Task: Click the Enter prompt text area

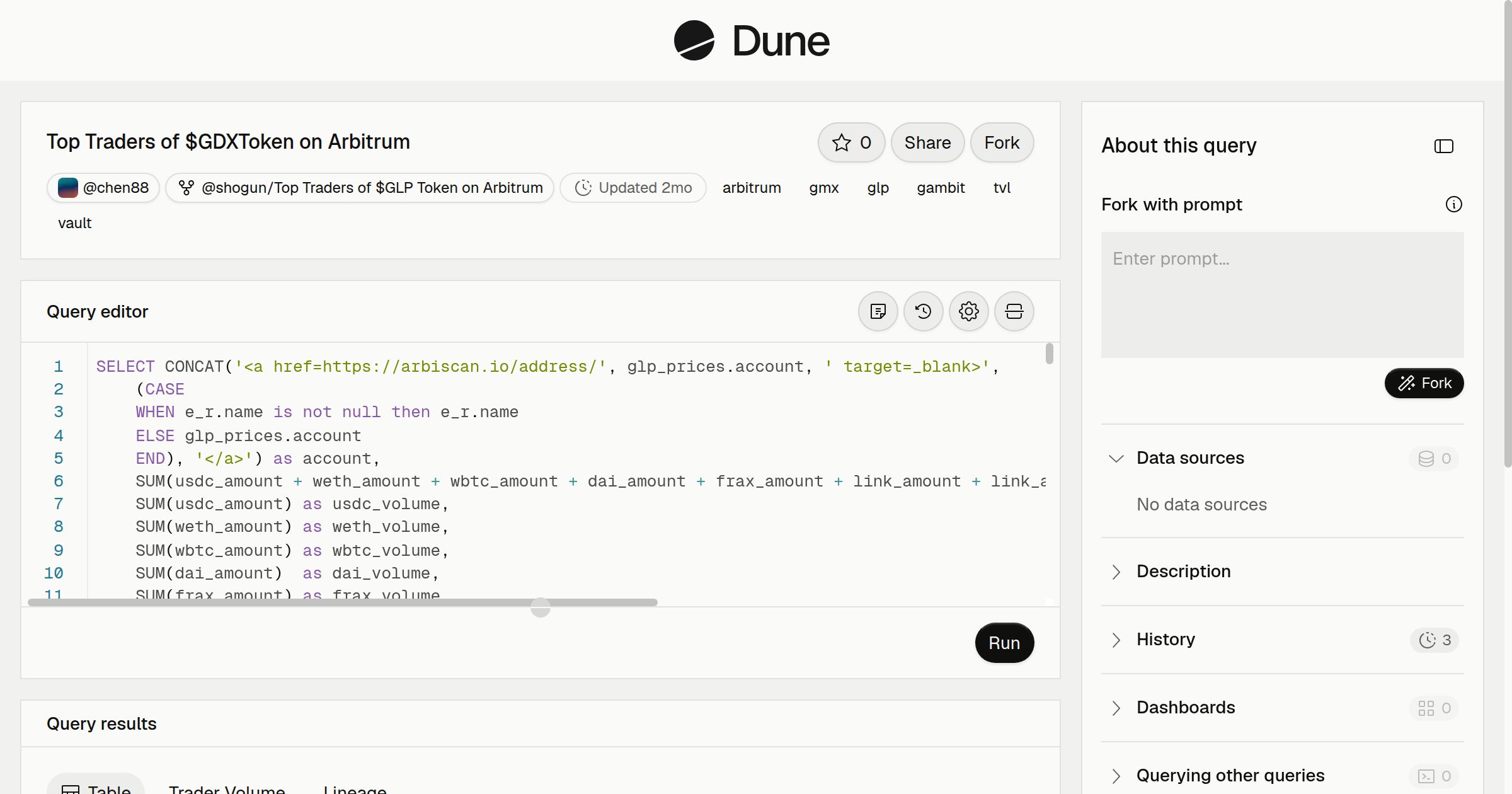Action: 1282,295
